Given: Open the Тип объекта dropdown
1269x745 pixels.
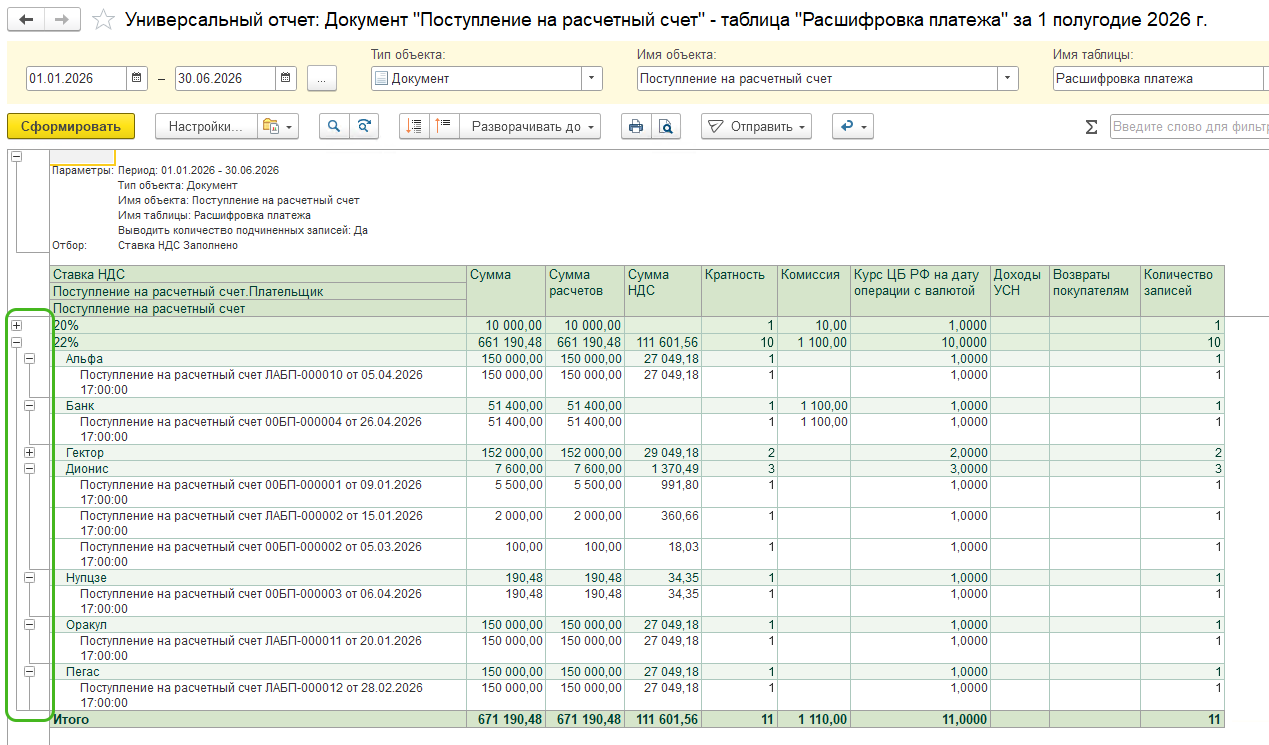Looking at the screenshot, I should (592, 78).
